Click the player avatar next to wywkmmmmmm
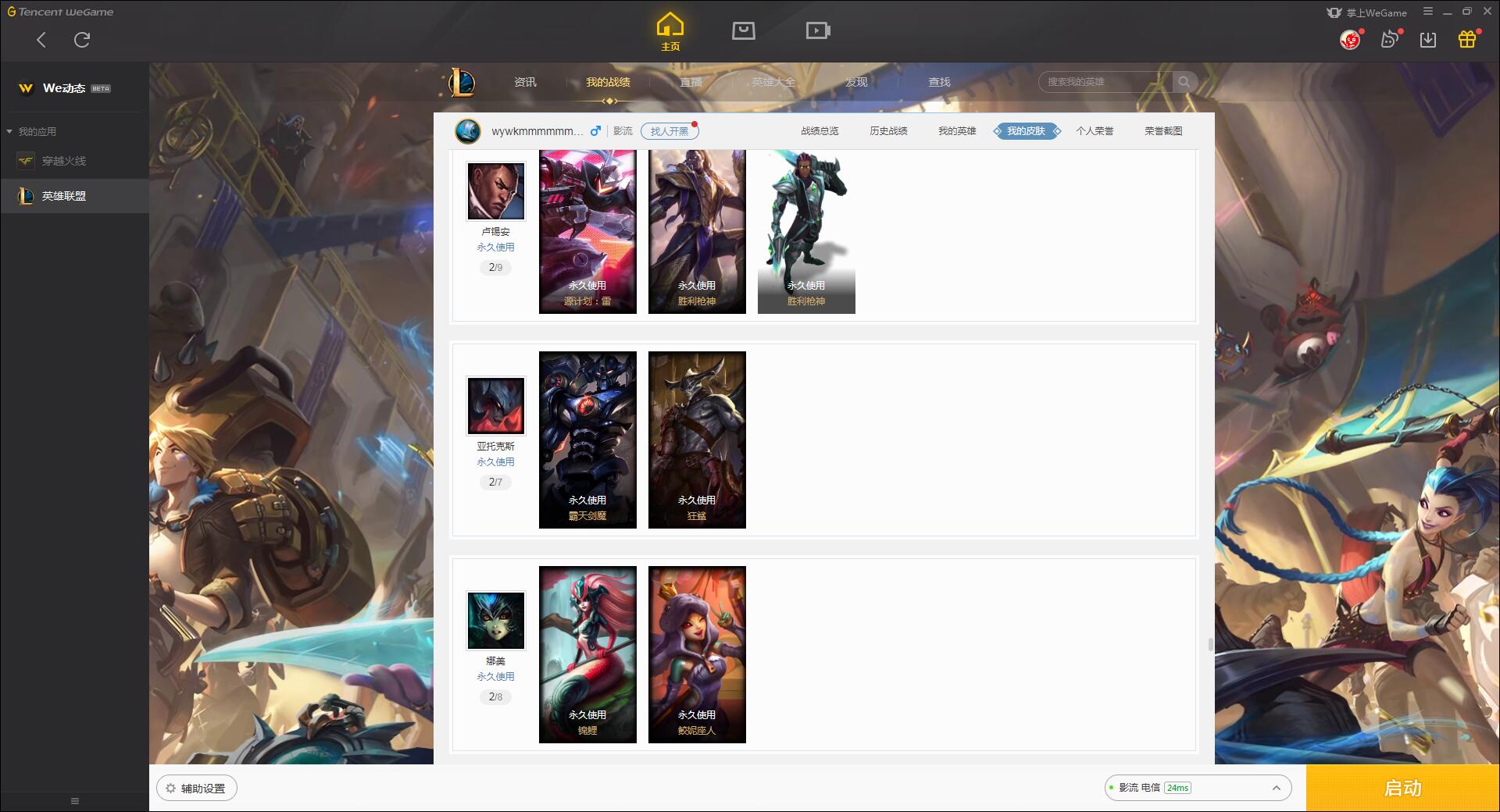This screenshot has height=812, width=1500. (468, 131)
